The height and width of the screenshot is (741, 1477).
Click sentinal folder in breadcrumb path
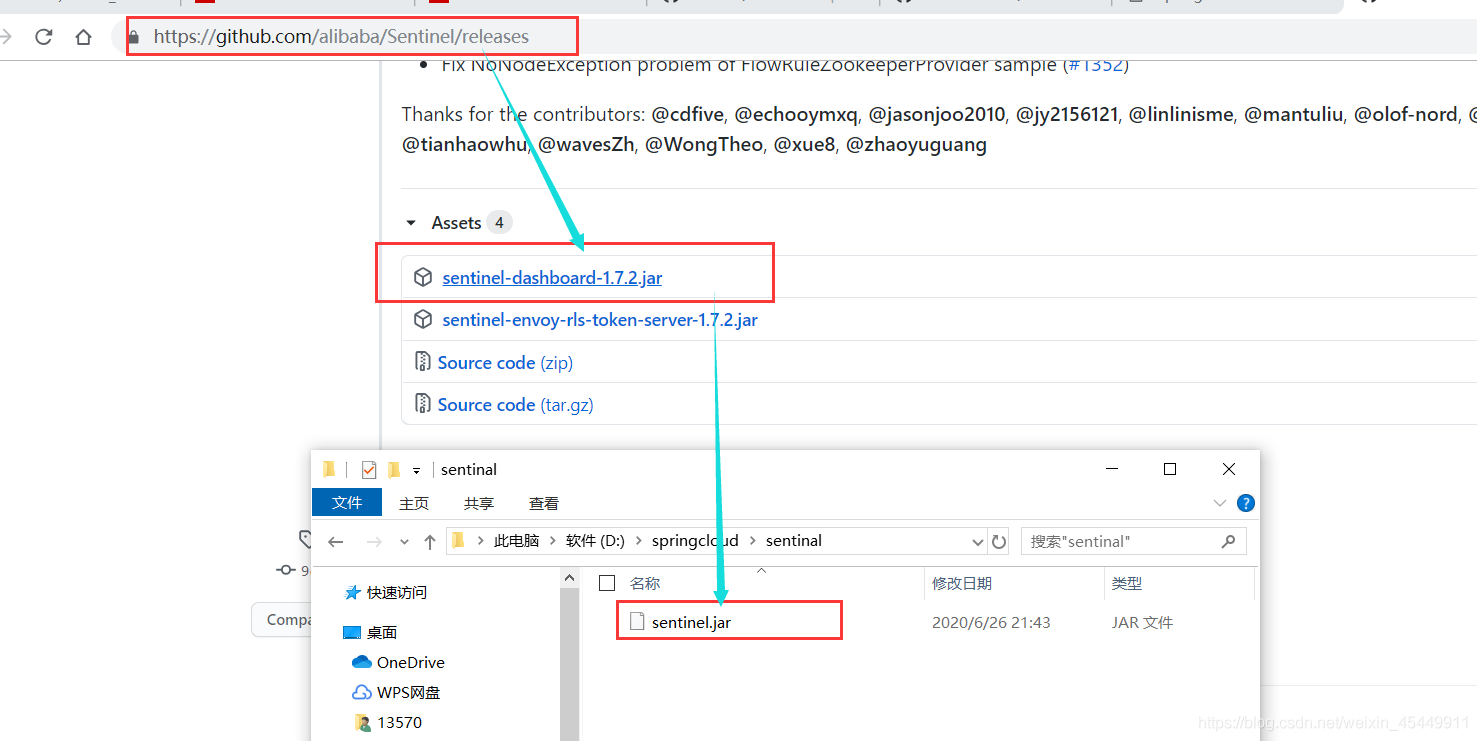(794, 540)
